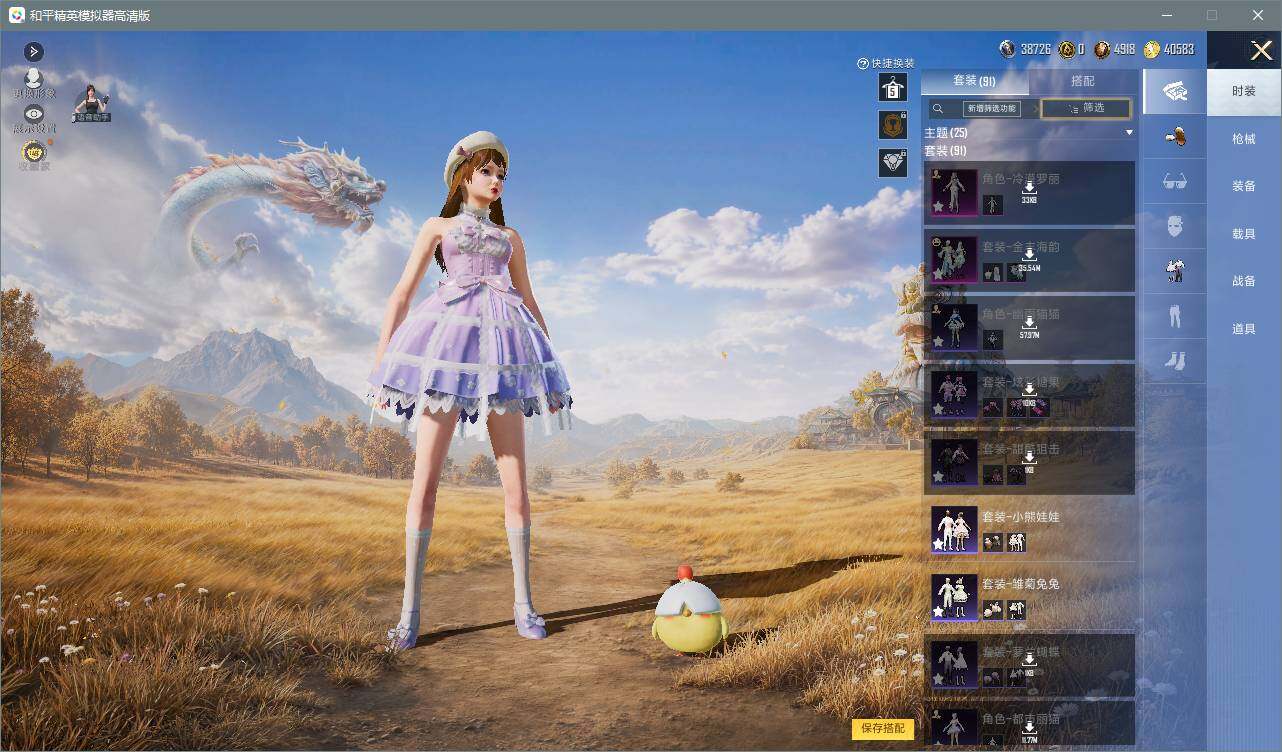The height and width of the screenshot is (752, 1282).
Task: Download the 角色-冷漠罗丽 outfit
Action: [1029, 192]
